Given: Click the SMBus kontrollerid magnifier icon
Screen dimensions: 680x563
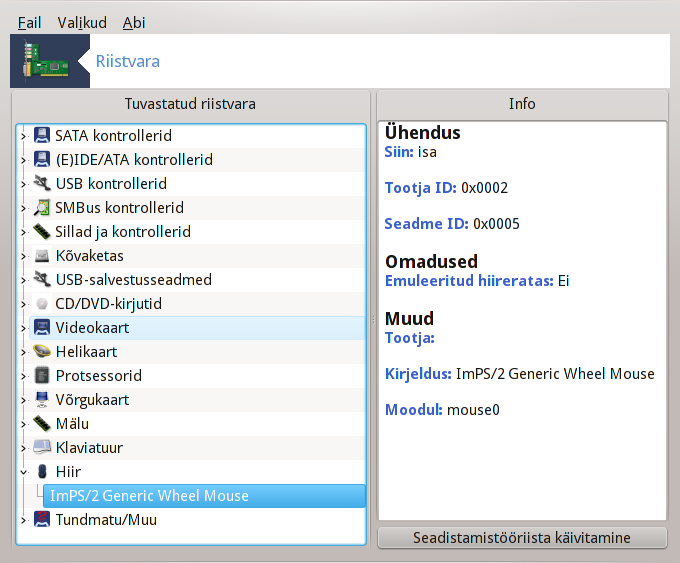Looking at the screenshot, I should pyautogui.click(x=42, y=207).
